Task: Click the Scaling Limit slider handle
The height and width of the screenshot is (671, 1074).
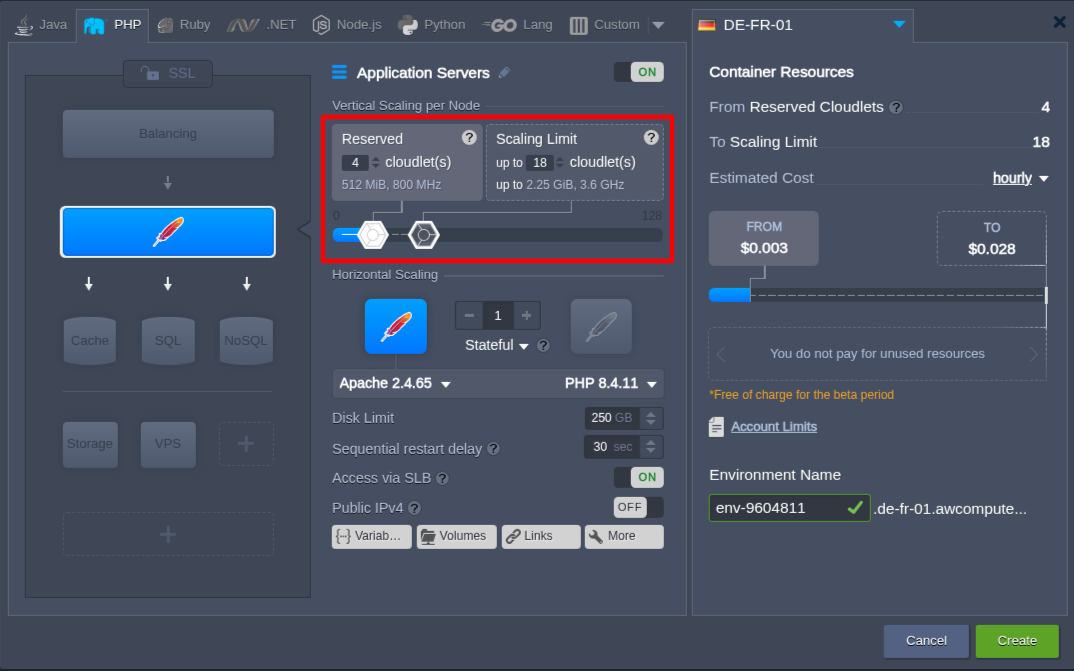Action: click(x=423, y=235)
